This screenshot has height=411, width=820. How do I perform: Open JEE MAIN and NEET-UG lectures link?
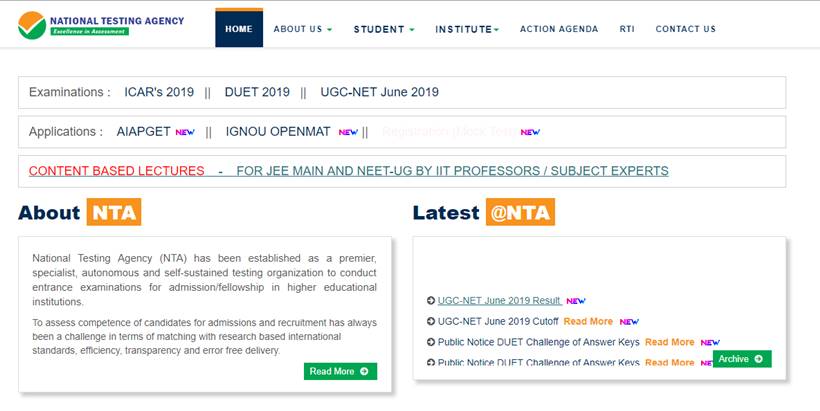(452, 171)
